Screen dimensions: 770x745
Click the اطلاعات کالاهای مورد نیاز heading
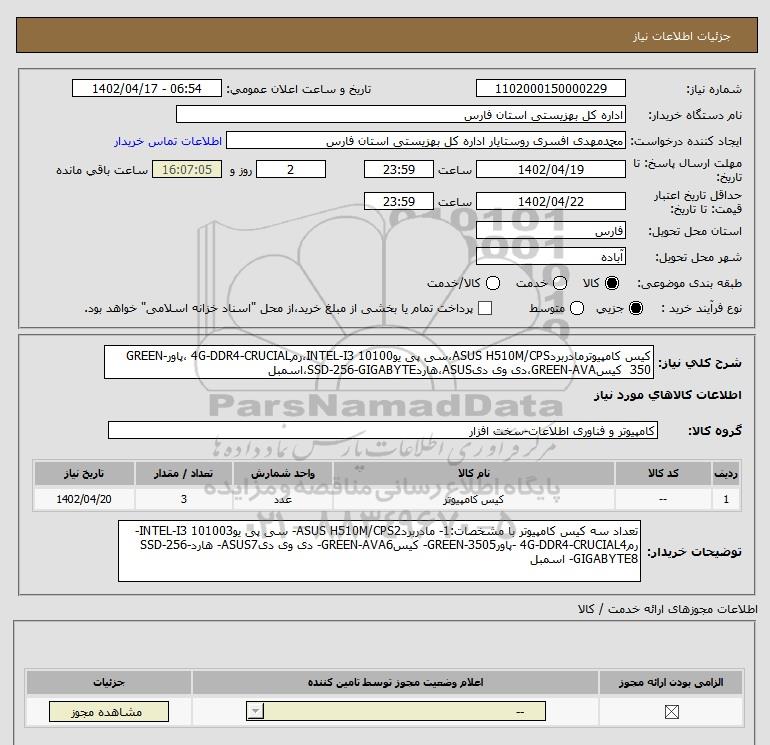point(668,395)
